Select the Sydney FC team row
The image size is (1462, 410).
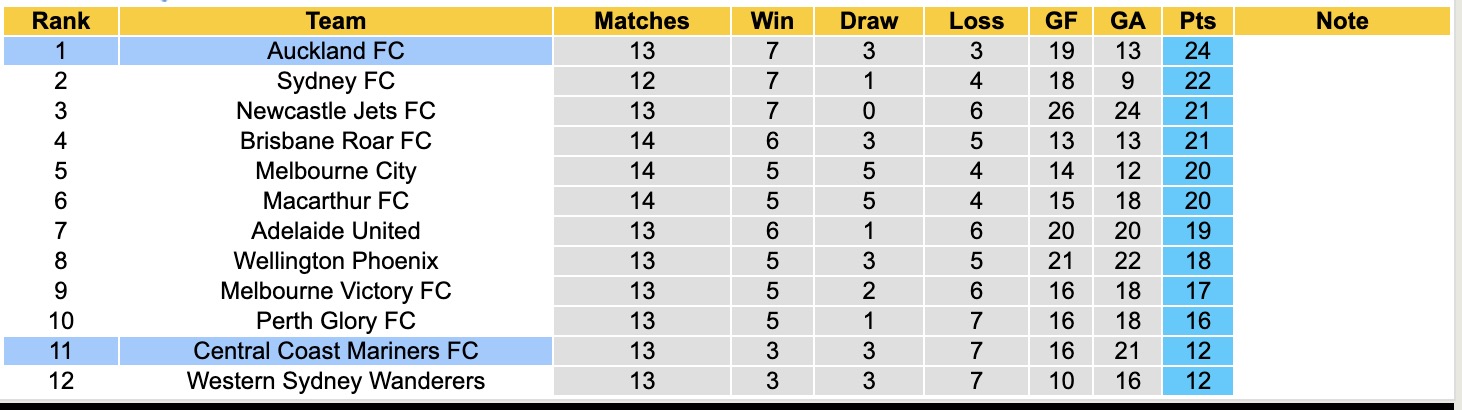click(335, 81)
